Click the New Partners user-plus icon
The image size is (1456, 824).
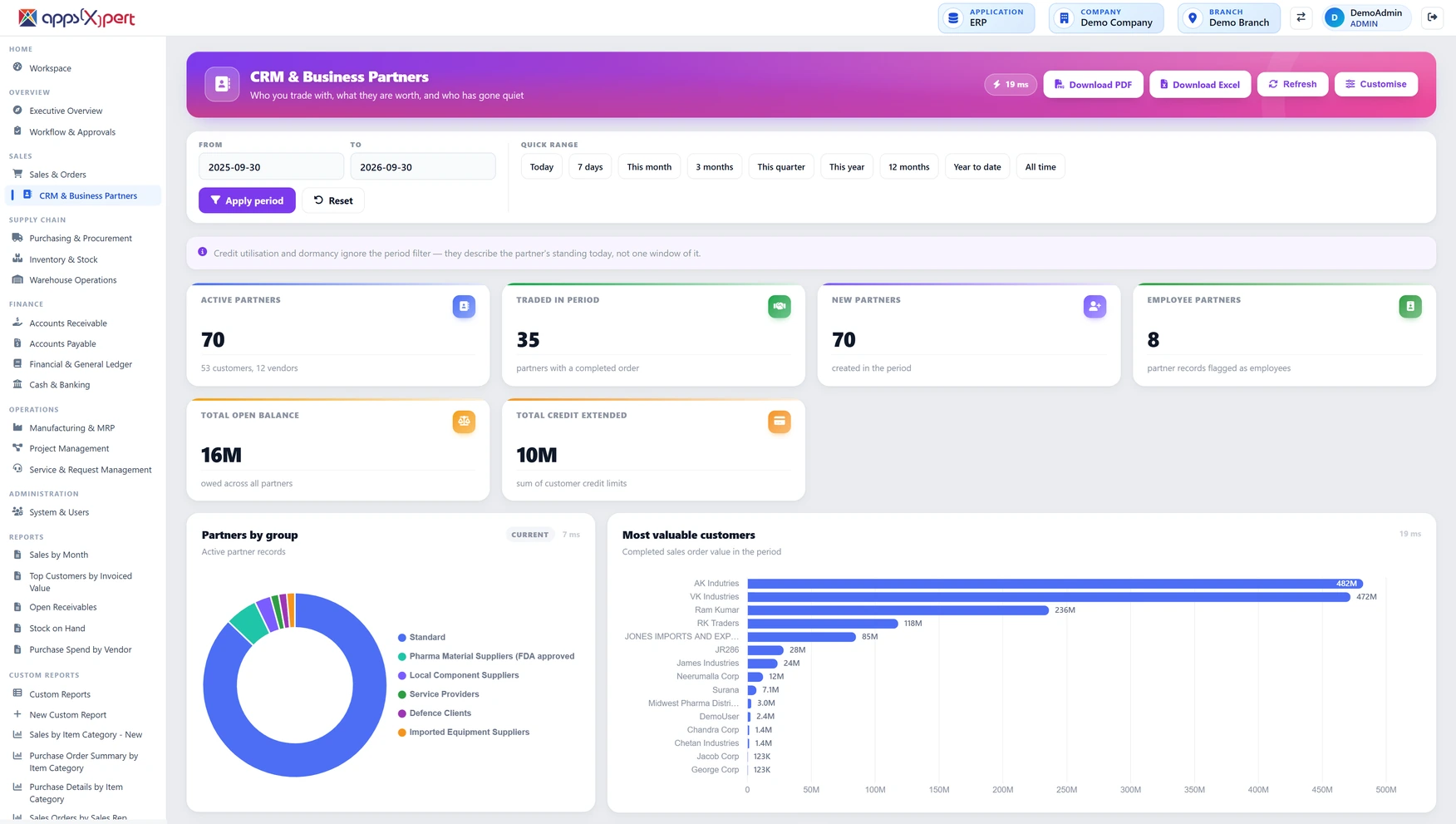pos(1094,306)
